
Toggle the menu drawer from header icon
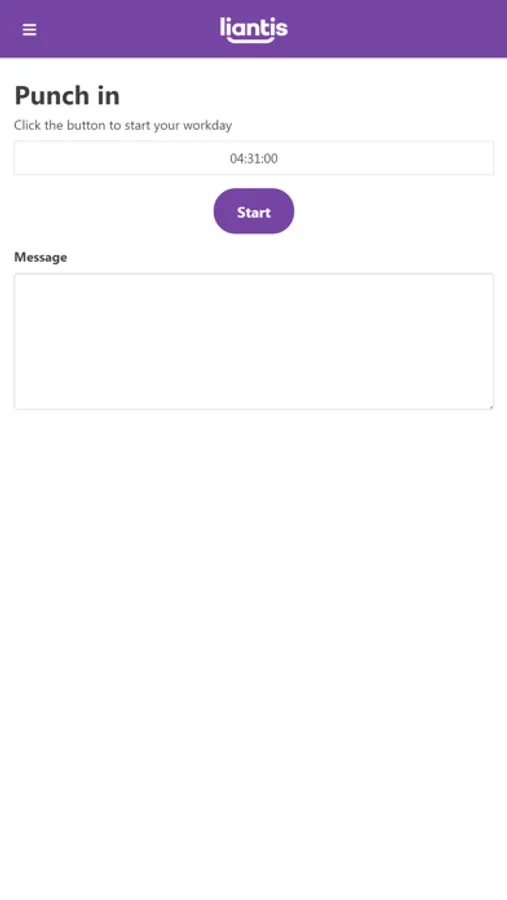[x=29, y=30]
